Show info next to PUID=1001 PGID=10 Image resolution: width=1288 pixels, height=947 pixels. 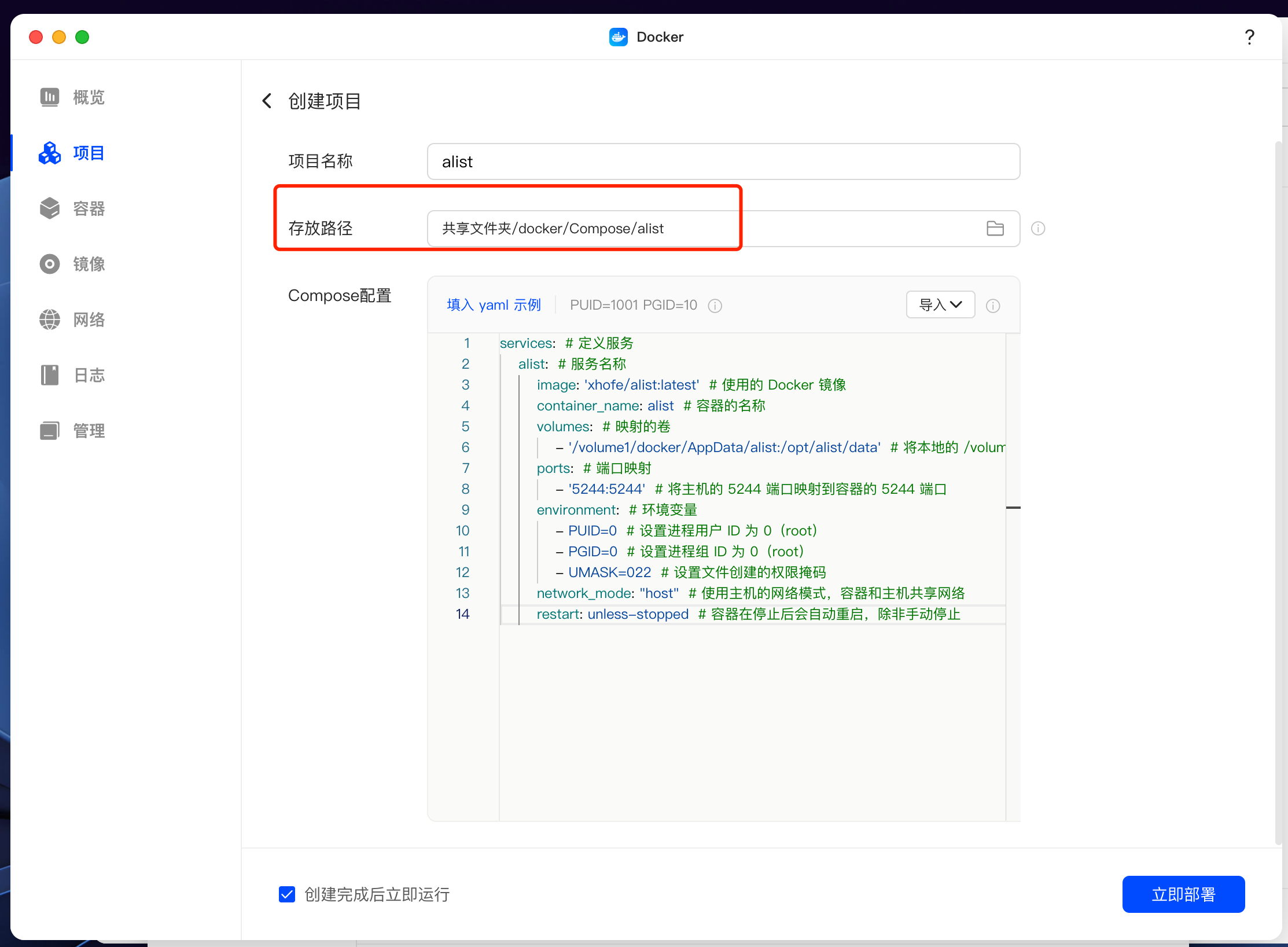point(715,306)
